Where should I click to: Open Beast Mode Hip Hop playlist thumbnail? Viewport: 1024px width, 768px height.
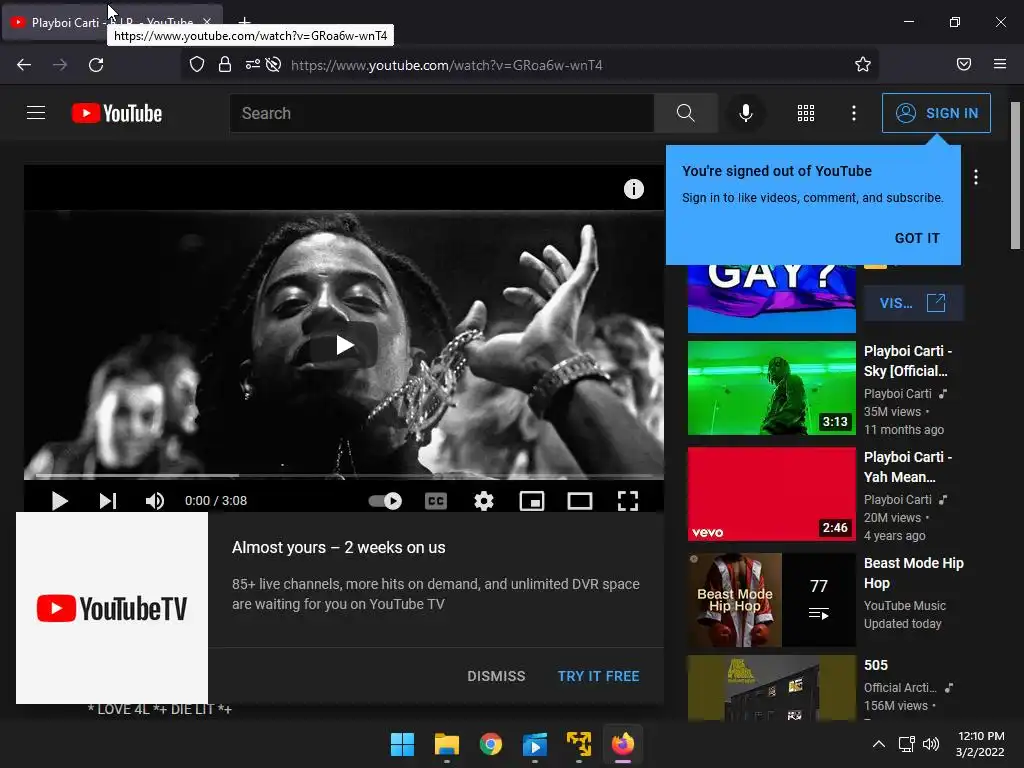[771, 600]
